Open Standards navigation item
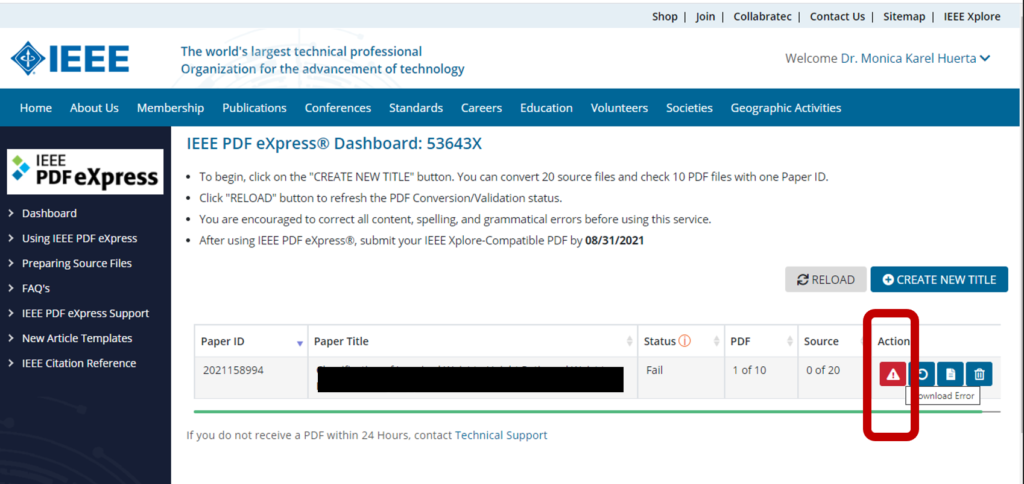Viewport: 1024px width, 484px height. 416,108
